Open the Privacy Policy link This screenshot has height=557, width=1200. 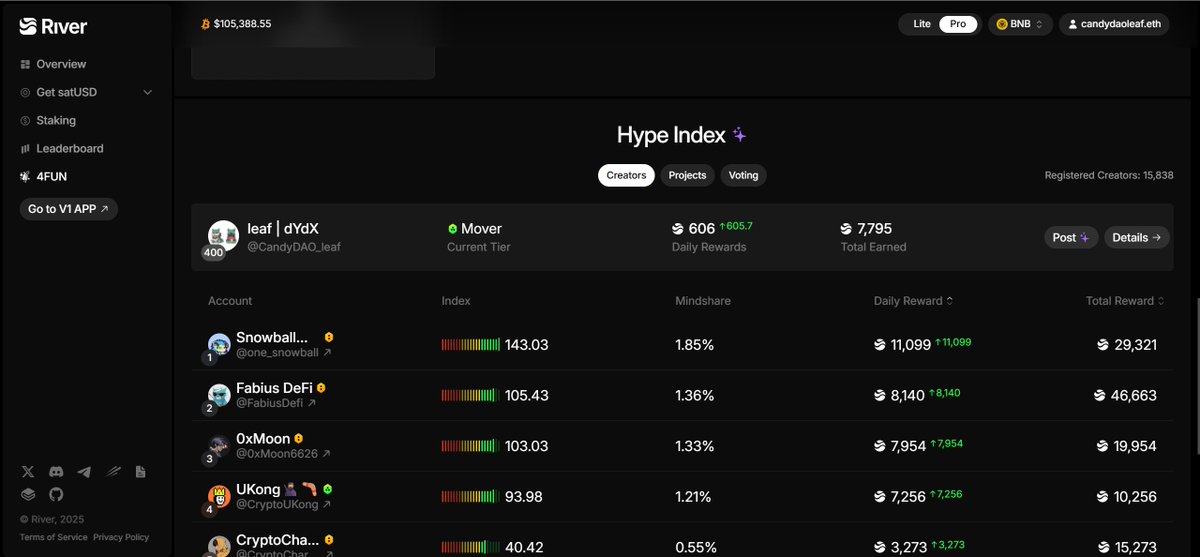121,537
